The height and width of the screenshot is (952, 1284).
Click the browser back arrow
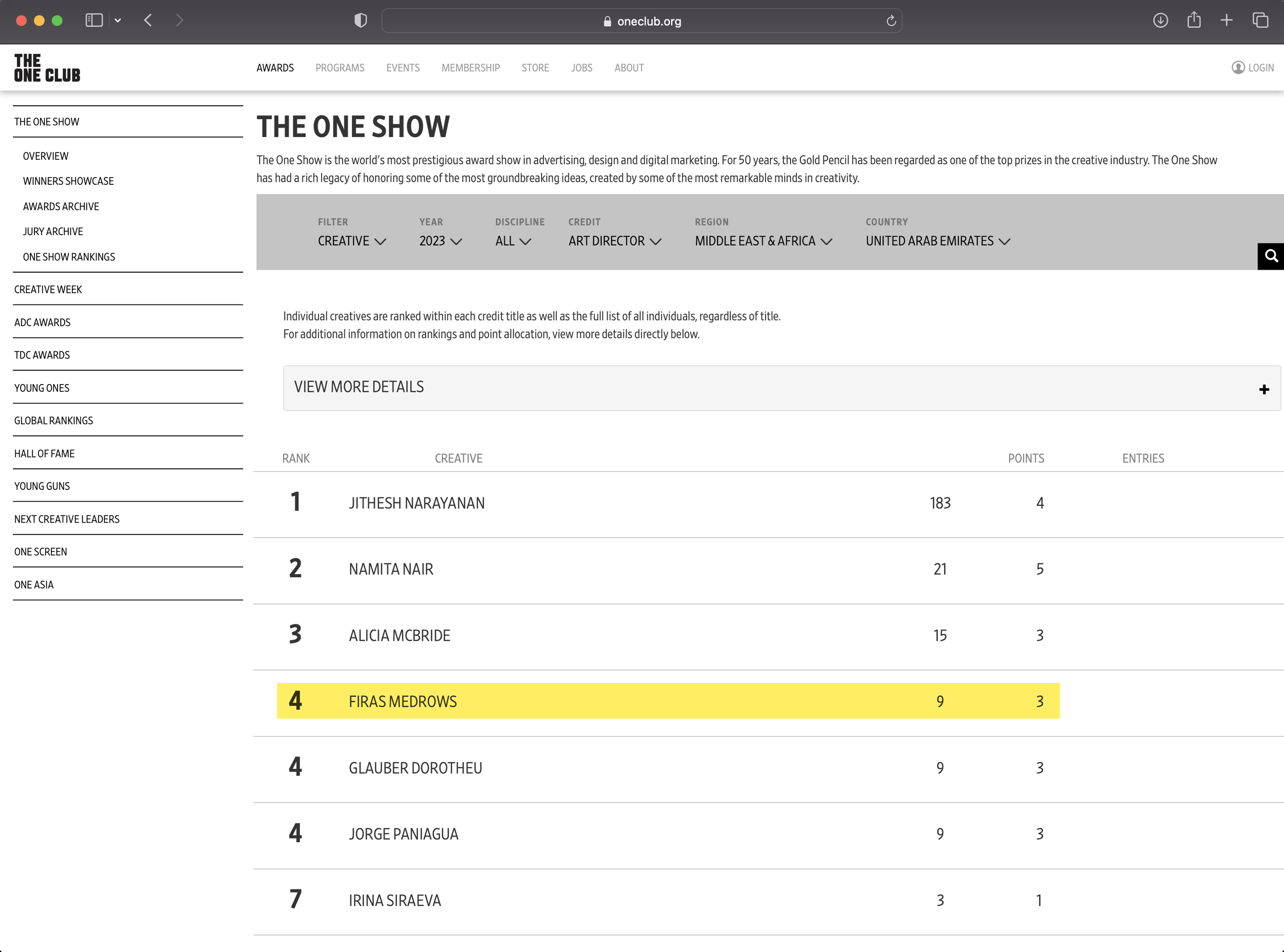pos(148,21)
